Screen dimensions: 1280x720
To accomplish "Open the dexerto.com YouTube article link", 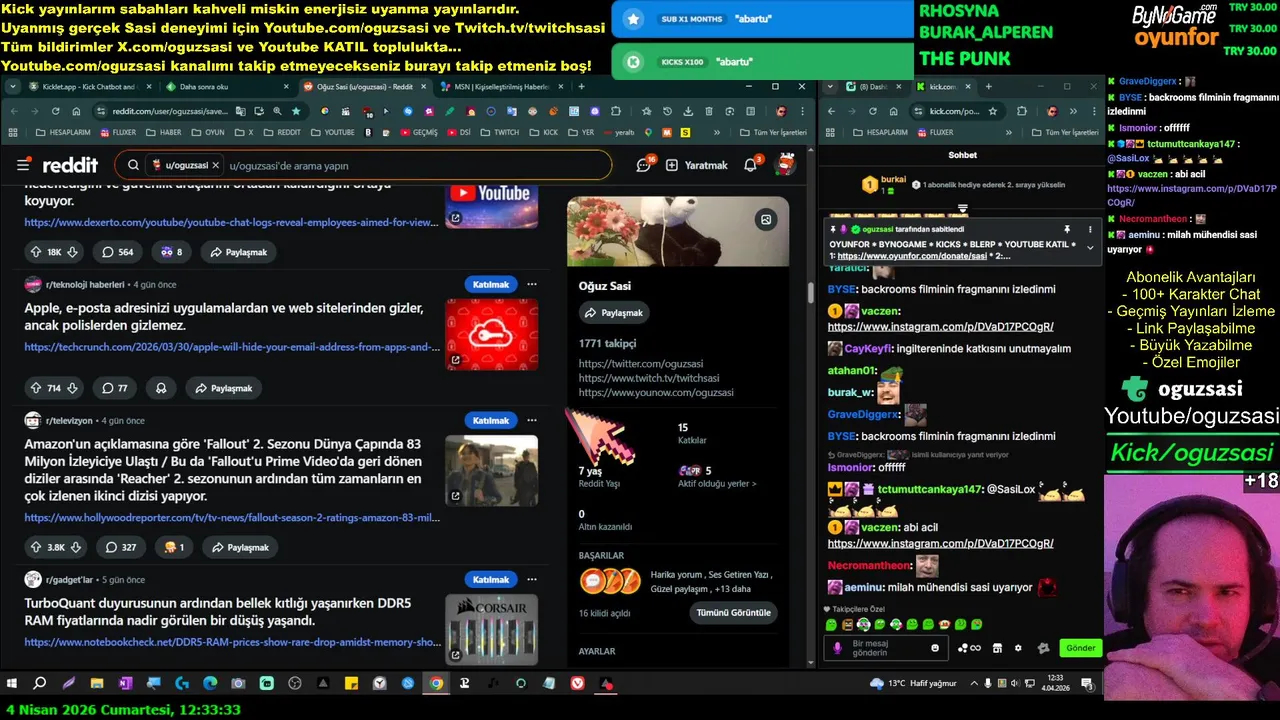I will pos(231,223).
